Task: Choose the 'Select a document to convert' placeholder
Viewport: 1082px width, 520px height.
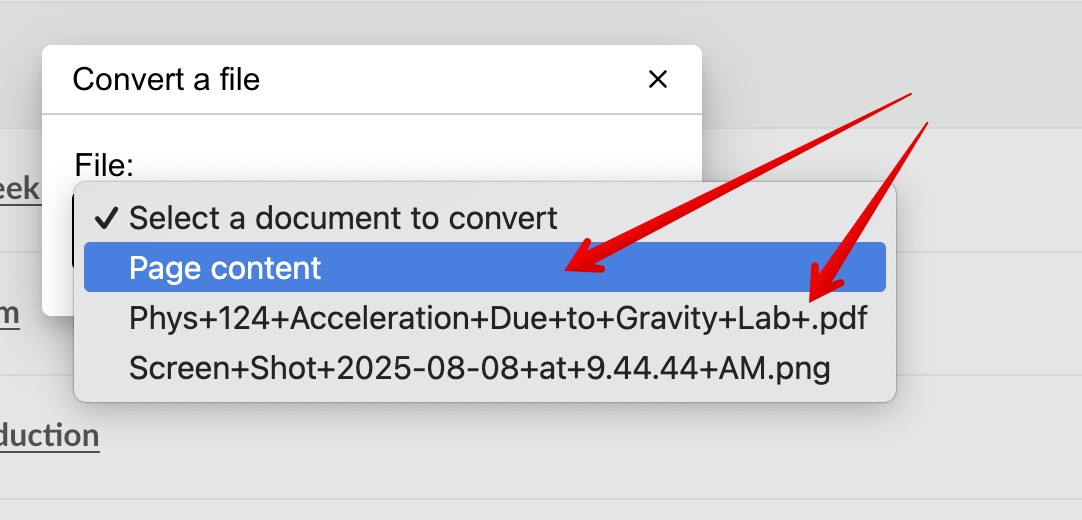Action: coord(343,217)
